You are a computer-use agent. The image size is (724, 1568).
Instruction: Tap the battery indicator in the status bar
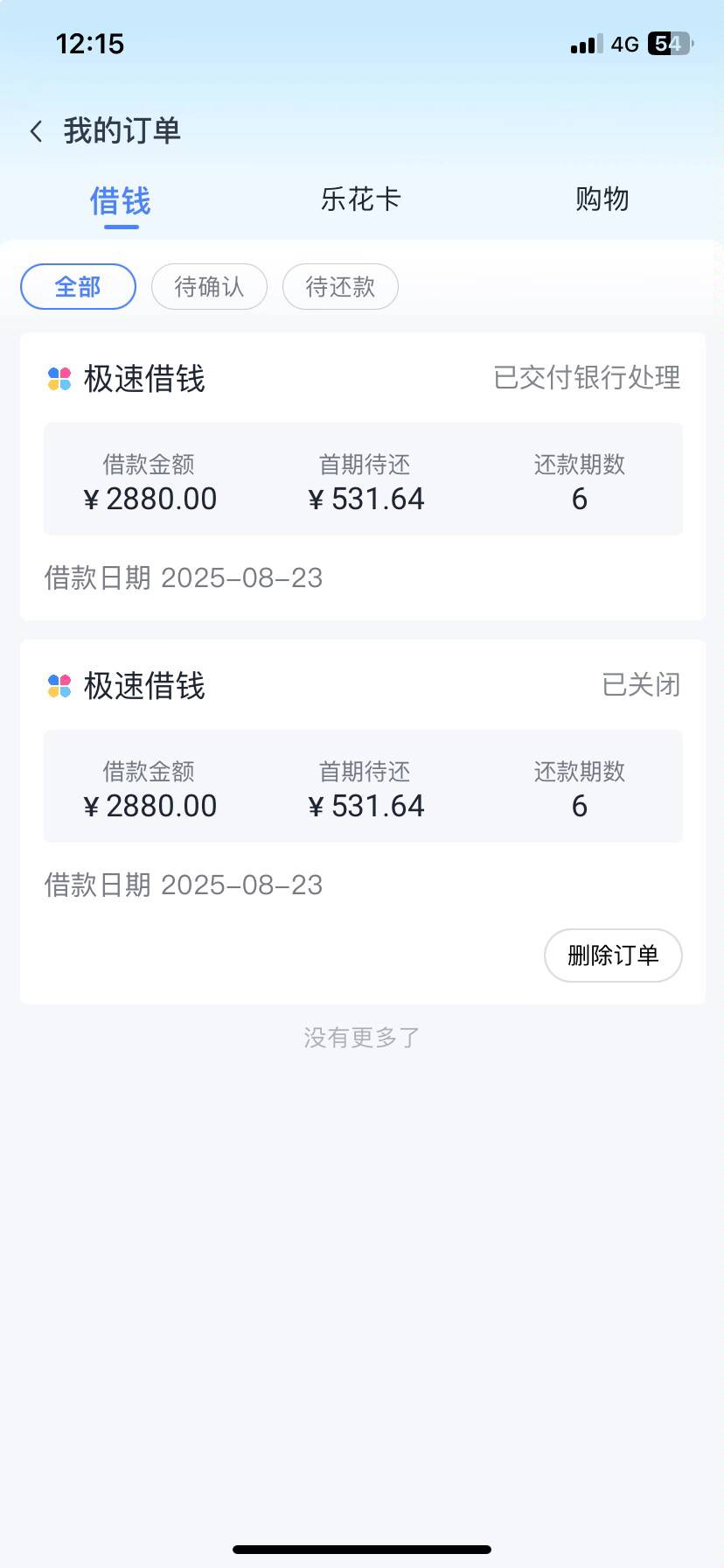click(x=669, y=44)
